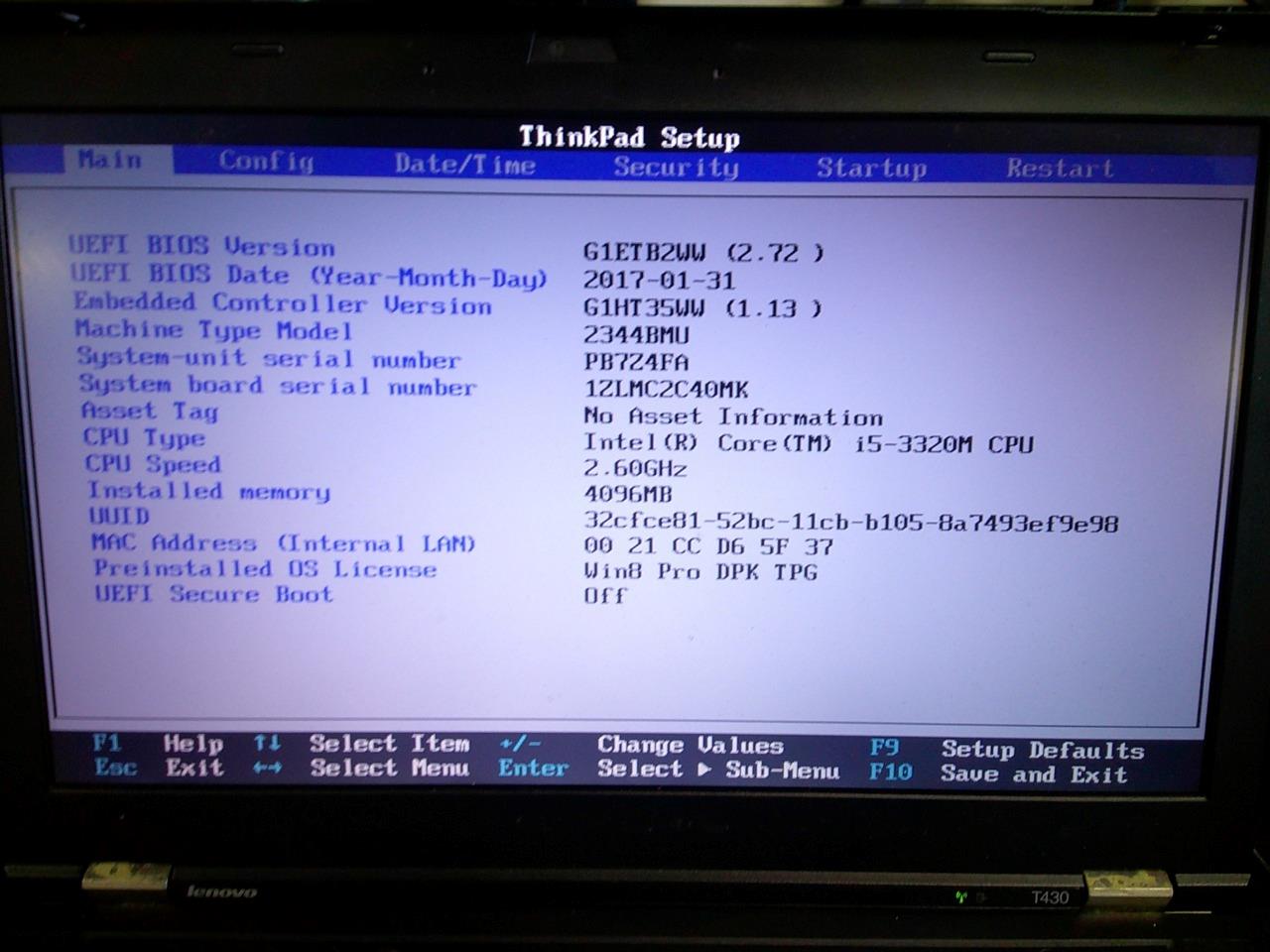Select Machine Type Model label
The image size is (1270, 952).
[x=213, y=330]
